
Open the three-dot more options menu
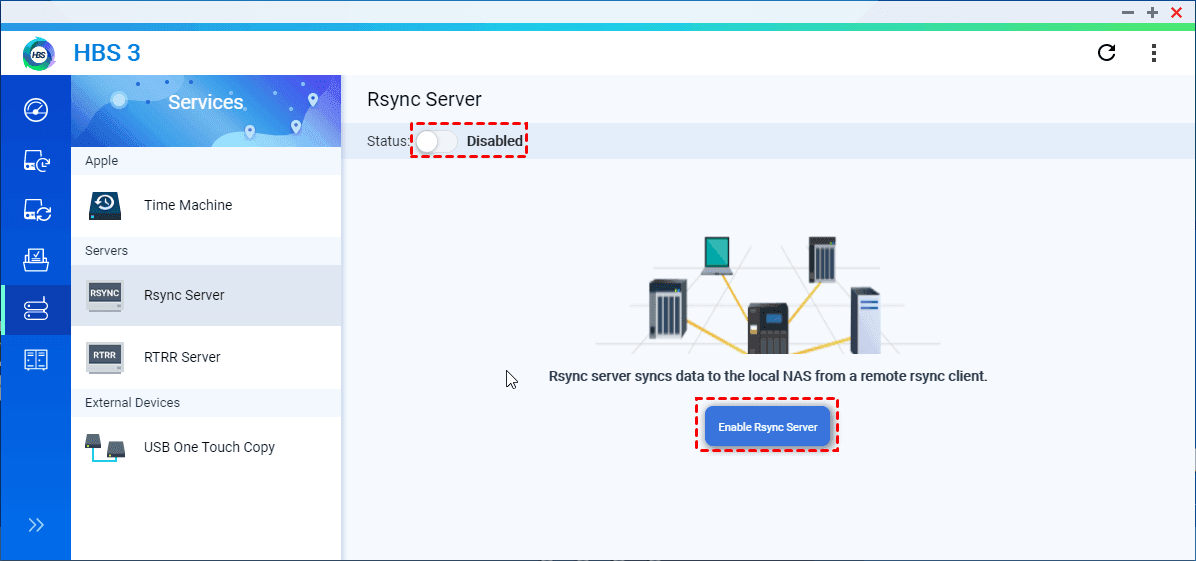coord(1154,53)
